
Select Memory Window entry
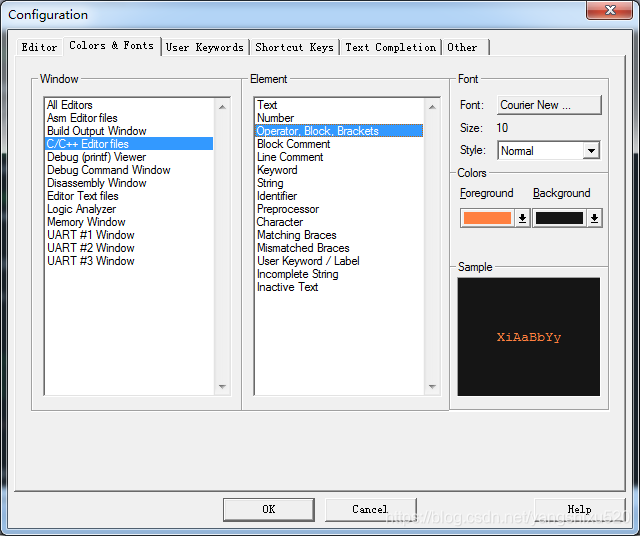pyautogui.click(x=129, y=222)
